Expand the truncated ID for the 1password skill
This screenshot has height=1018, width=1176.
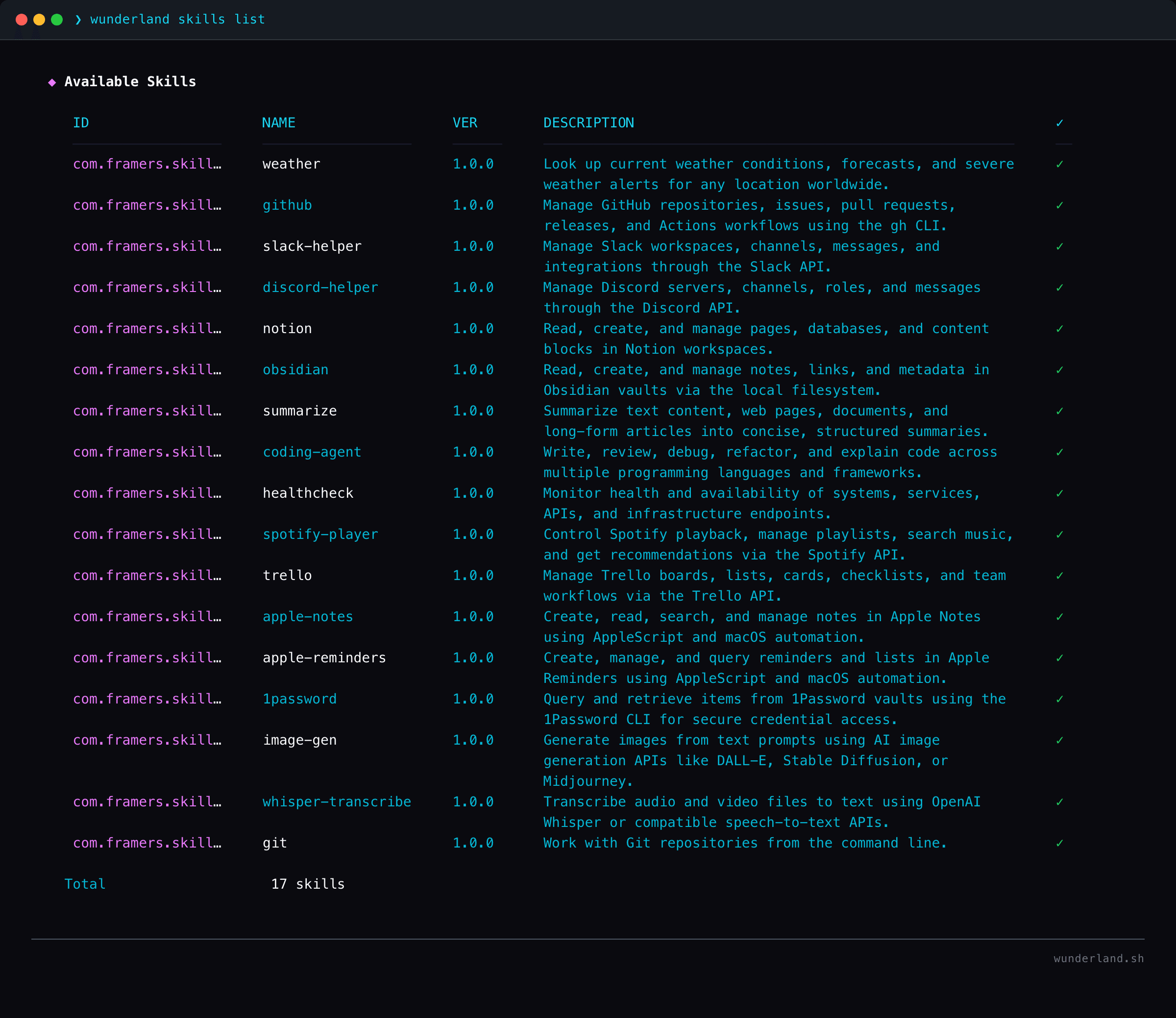pyautogui.click(x=147, y=699)
